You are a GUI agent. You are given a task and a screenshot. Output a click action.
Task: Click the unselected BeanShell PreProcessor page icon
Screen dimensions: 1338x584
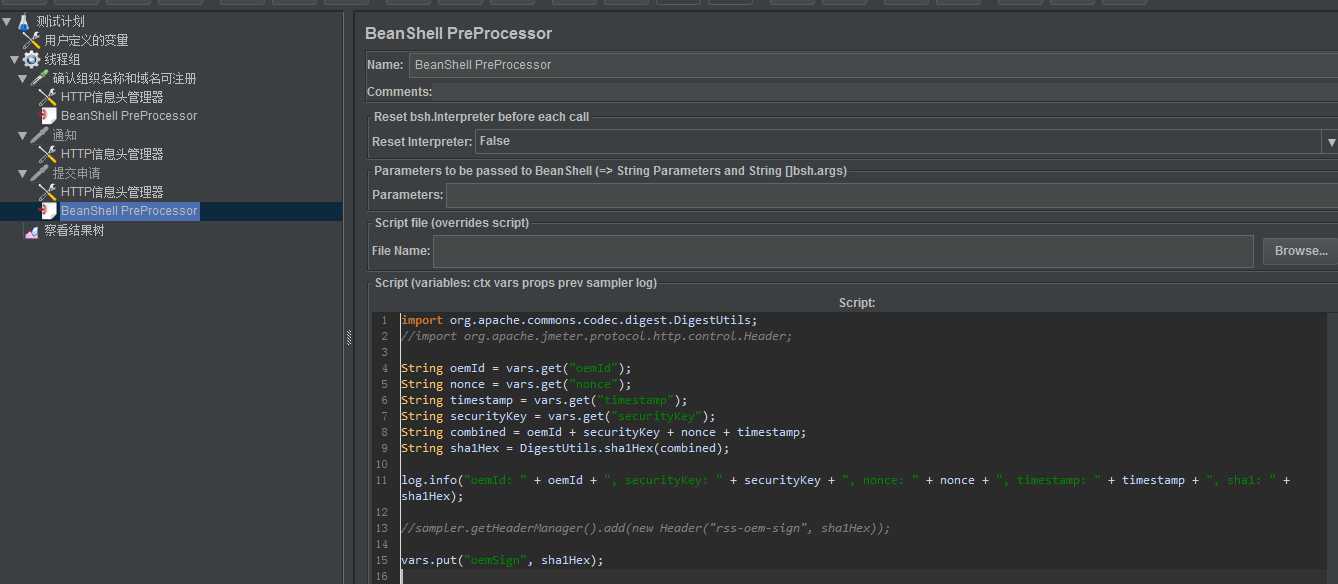(47, 116)
